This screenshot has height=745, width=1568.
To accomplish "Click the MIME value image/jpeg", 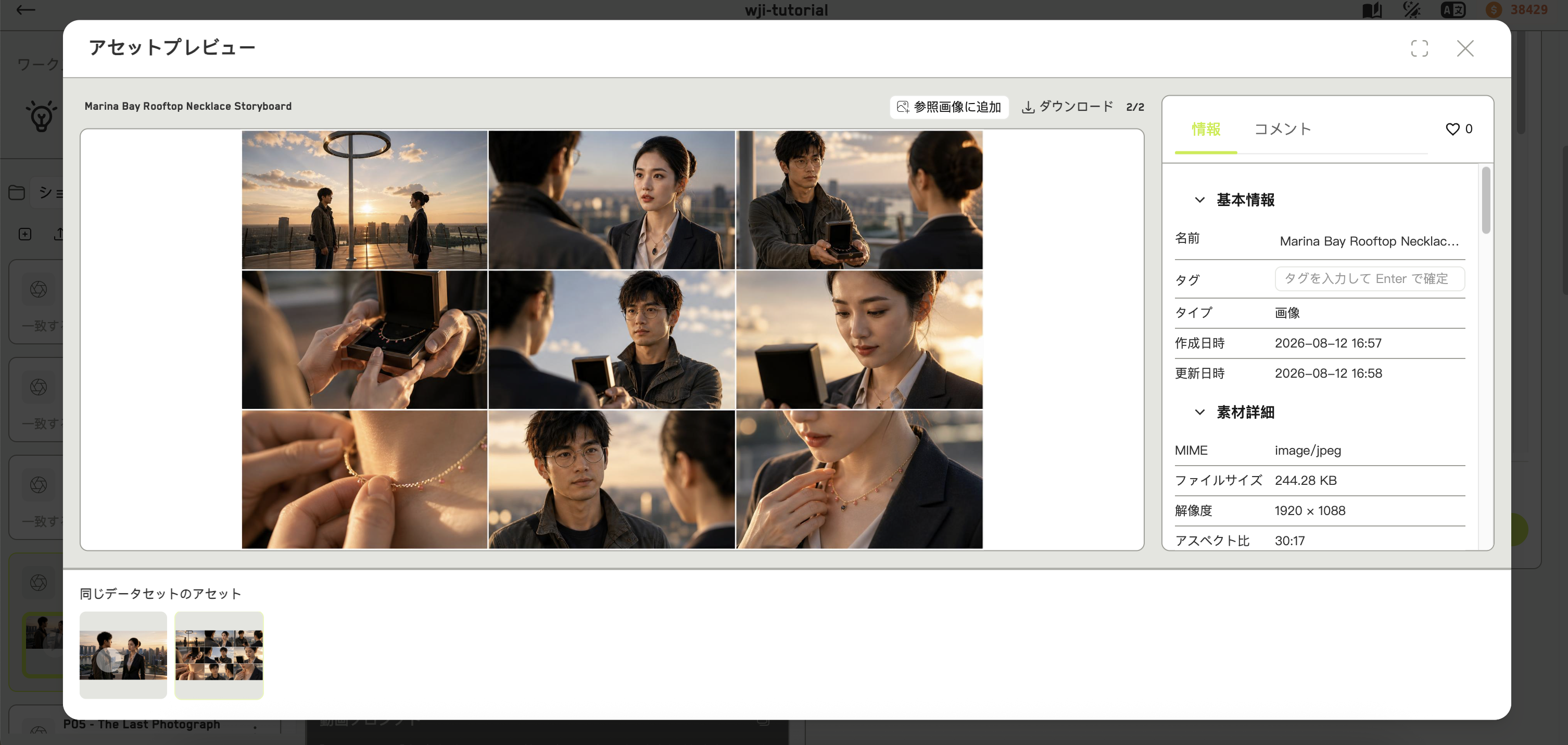I will (1308, 451).
